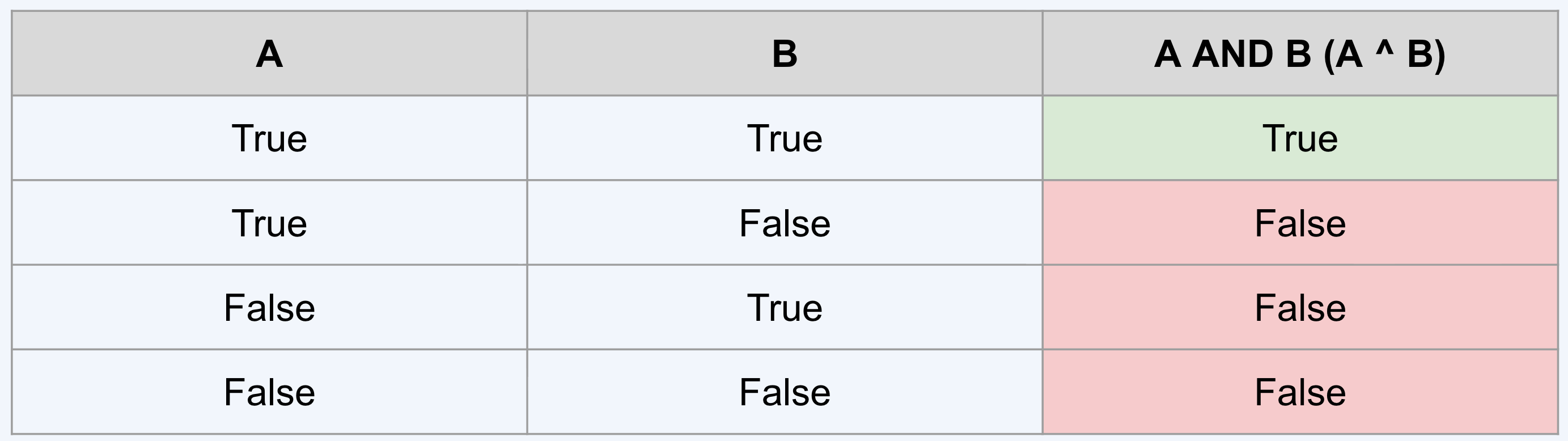The height and width of the screenshot is (441, 1568).
Task: Select the green True result cell
Action: pyautogui.click(x=1299, y=138)
